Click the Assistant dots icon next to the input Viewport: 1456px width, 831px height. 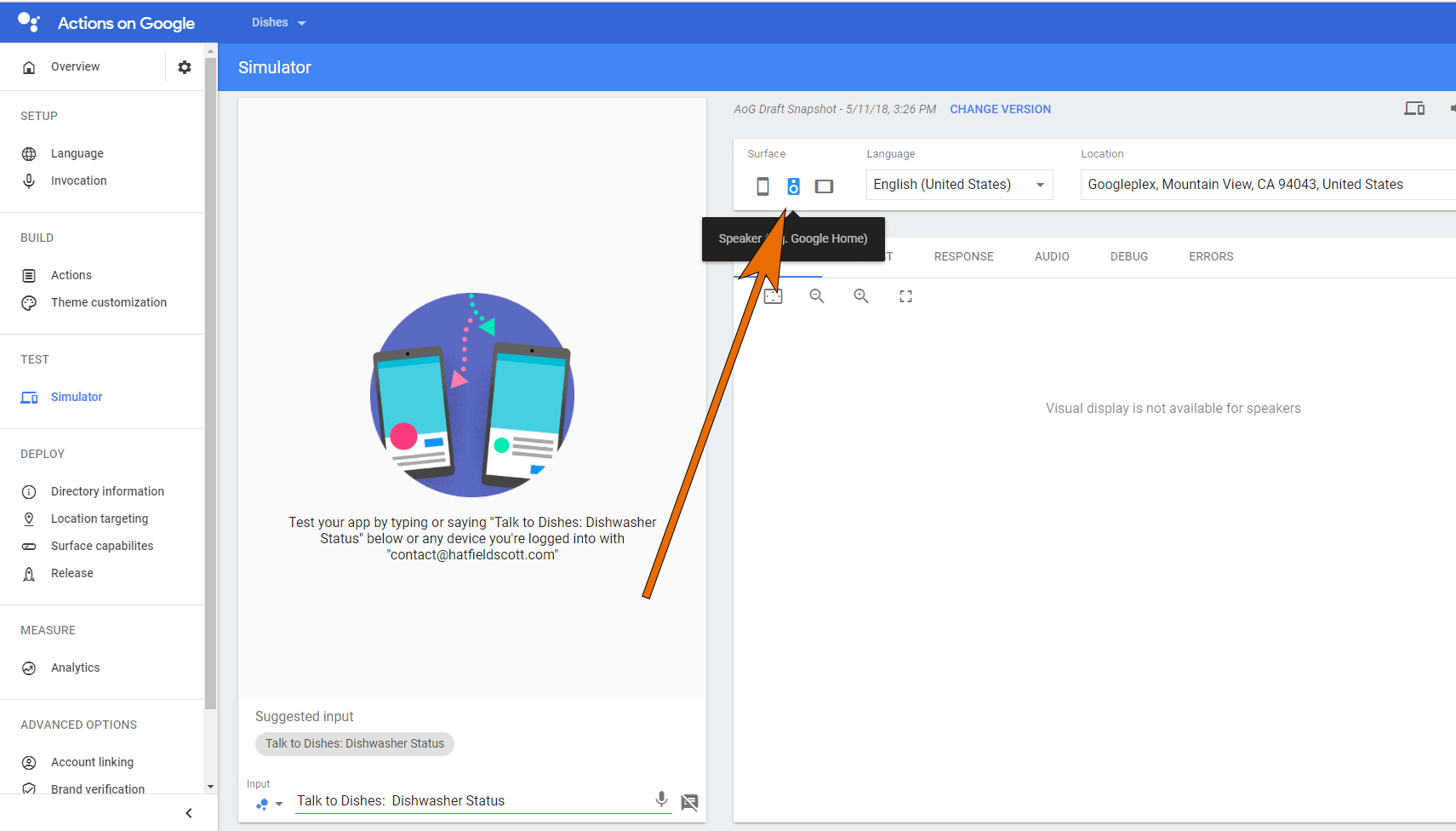(262, 804)
